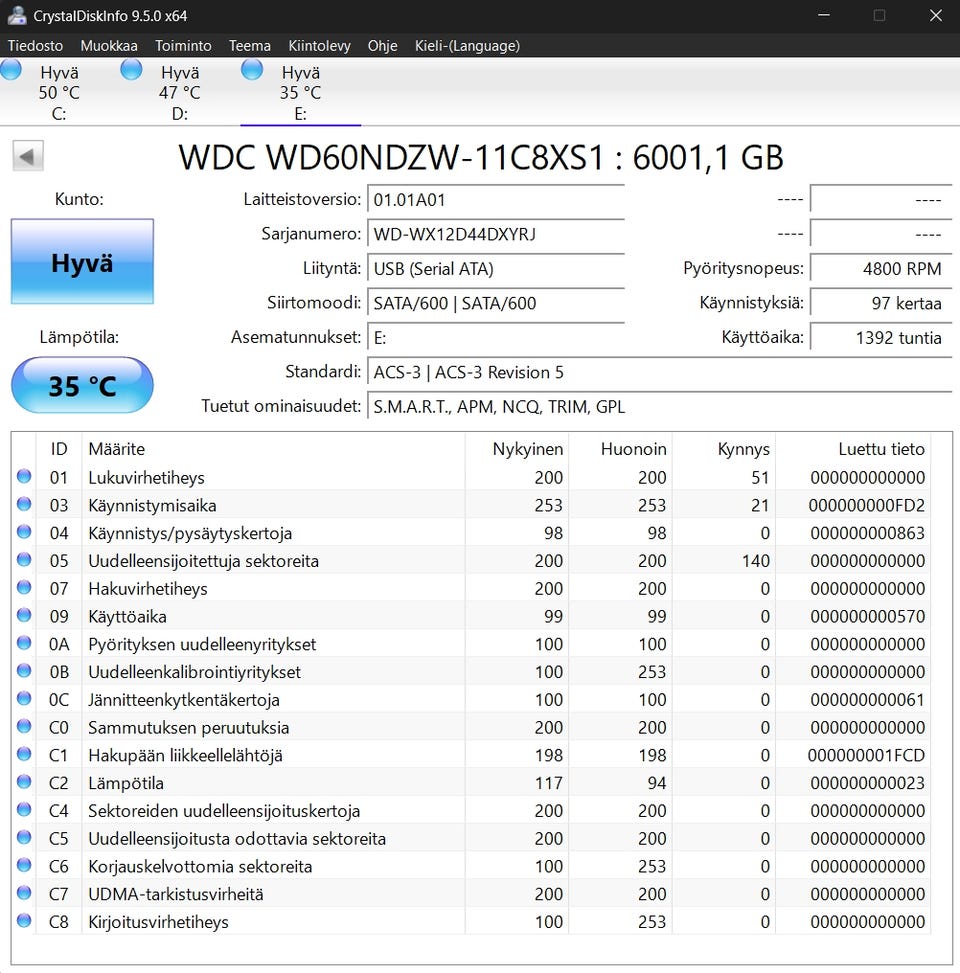Click status icon for Lukuvirhetiheys row

(24, 477)
